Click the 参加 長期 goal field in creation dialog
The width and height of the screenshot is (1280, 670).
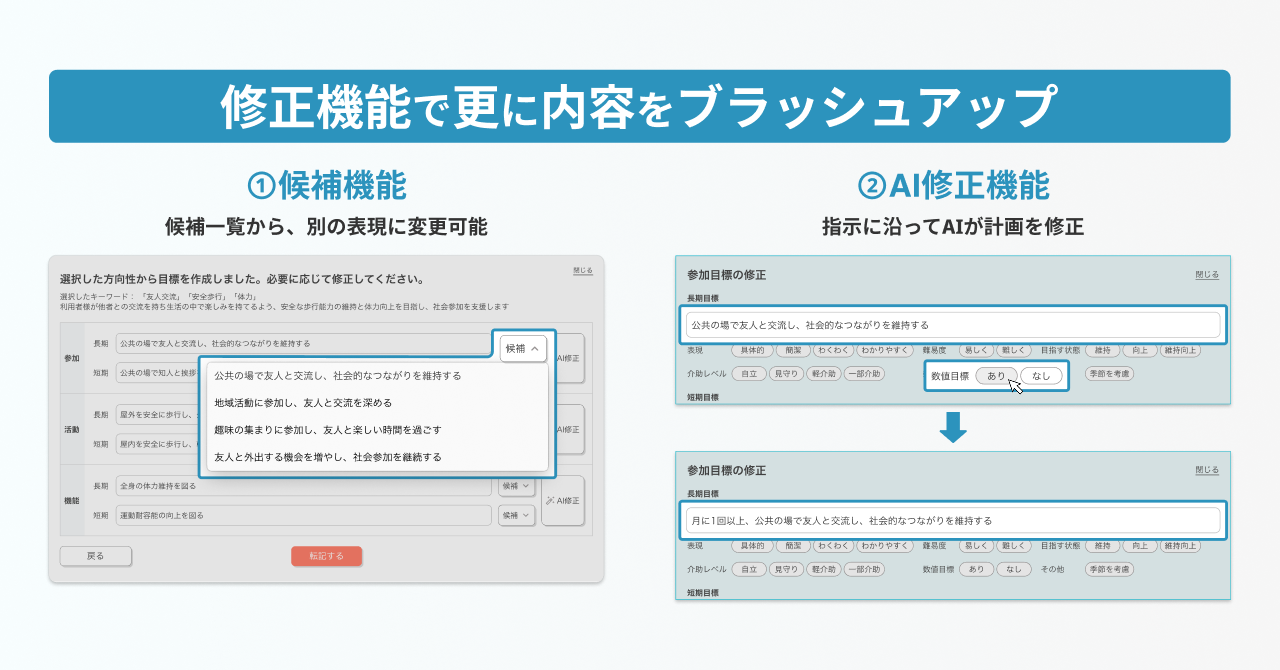click(303, 344)
